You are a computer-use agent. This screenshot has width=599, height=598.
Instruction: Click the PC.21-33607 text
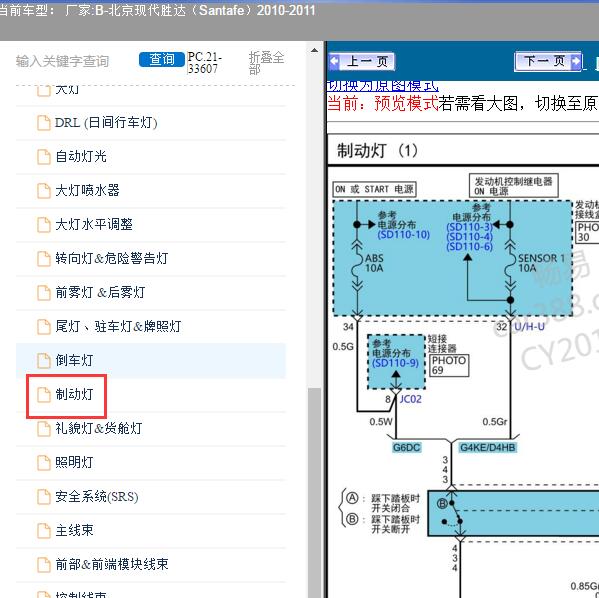click(x=205, y=63)
